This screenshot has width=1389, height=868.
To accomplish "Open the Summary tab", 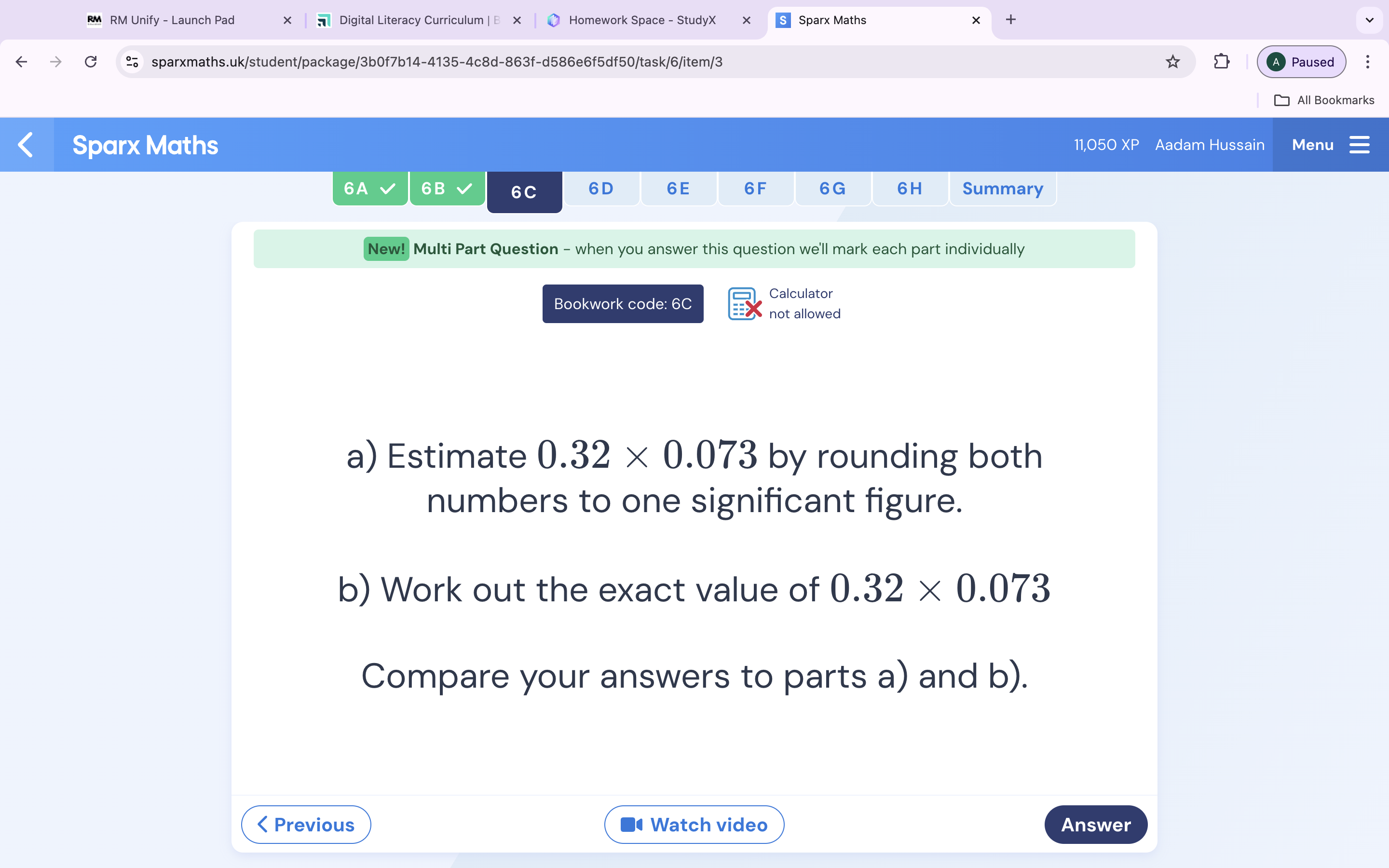I will coord(1003,188).
